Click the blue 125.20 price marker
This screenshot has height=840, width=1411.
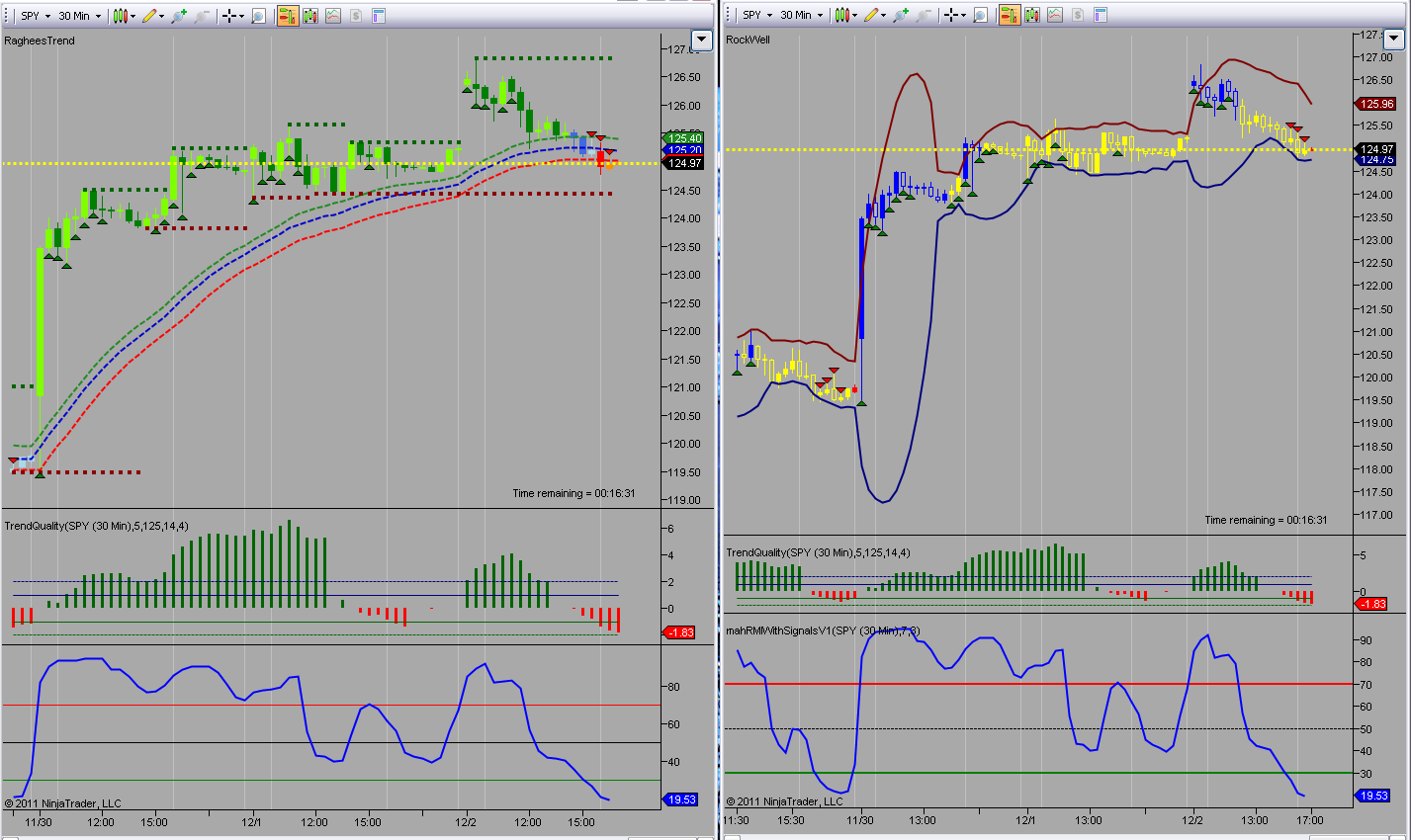pos(683,151)
